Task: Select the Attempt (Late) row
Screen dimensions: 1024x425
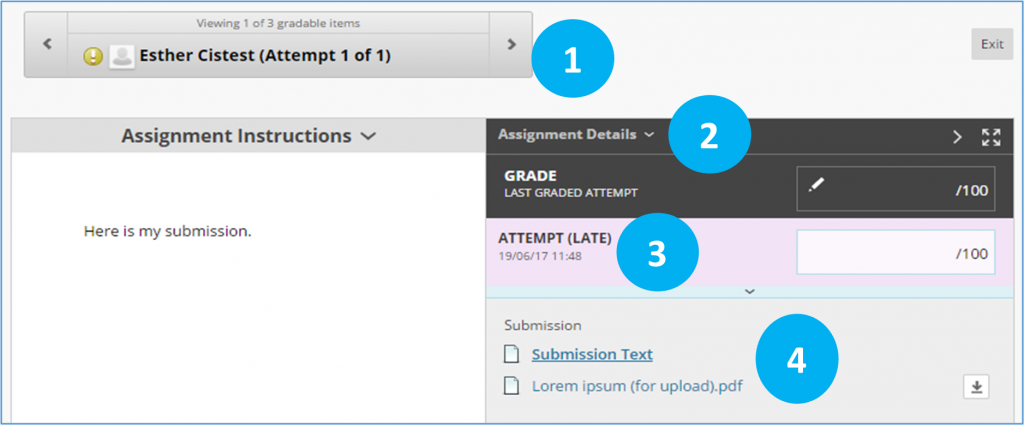Action: pyautogui.click(x=750, y=252)
